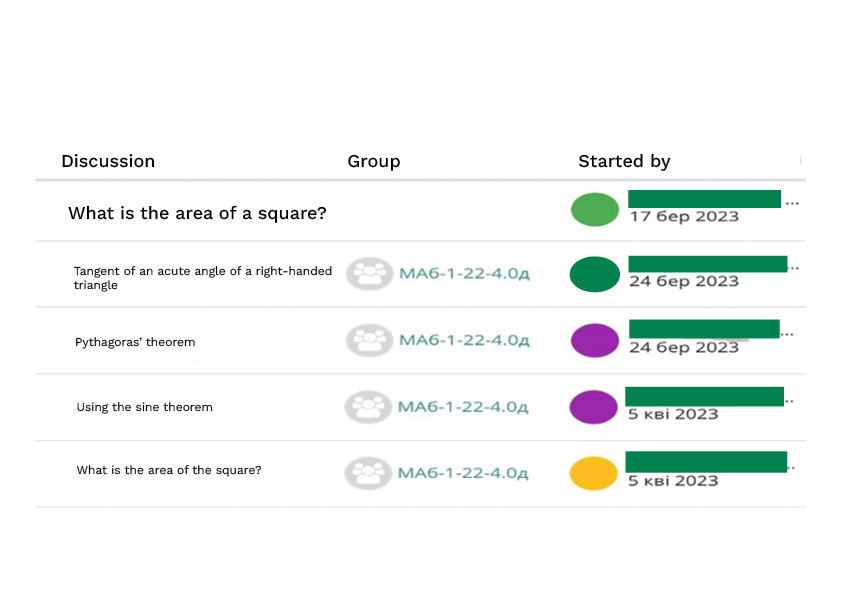Click dark green avatar in Tangent row

point(594,275)
